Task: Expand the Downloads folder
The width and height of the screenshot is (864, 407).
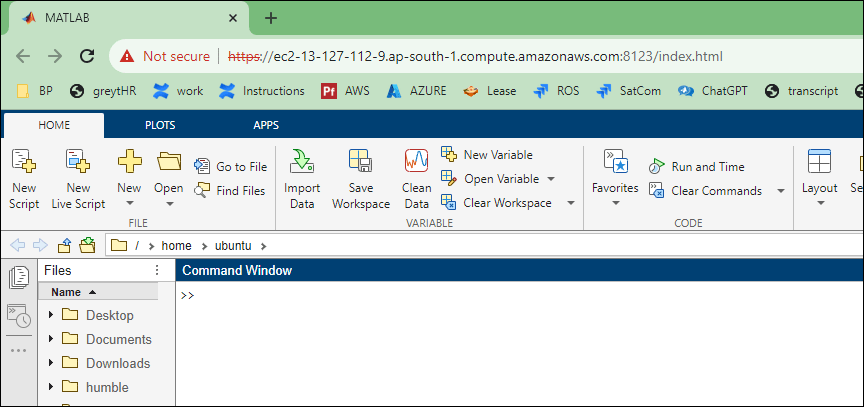Action: [x=51, y=362]
